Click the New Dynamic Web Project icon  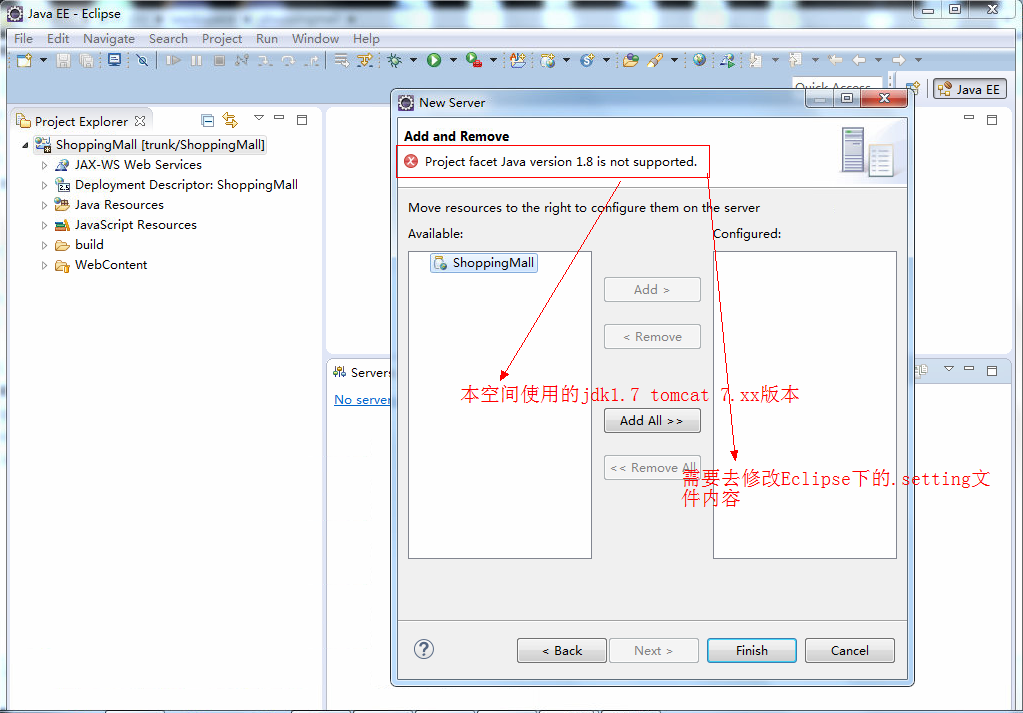pos(547,61)
